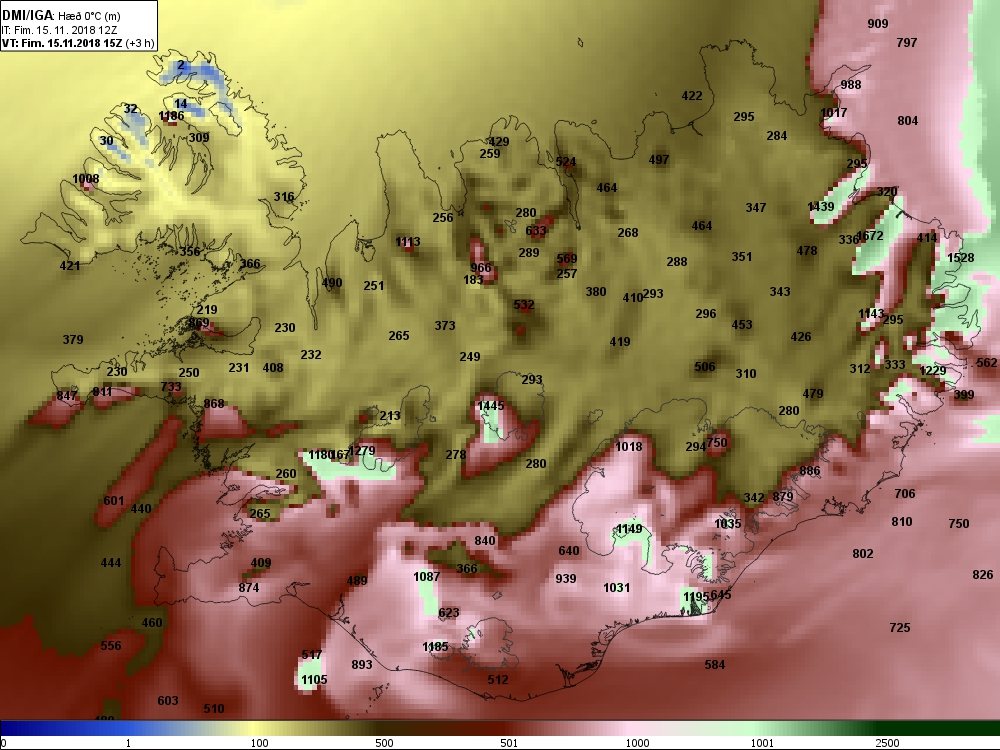Screen dimensions: 1000x750
Task: Click the map value '532'
Action: [x=524, y=305]
